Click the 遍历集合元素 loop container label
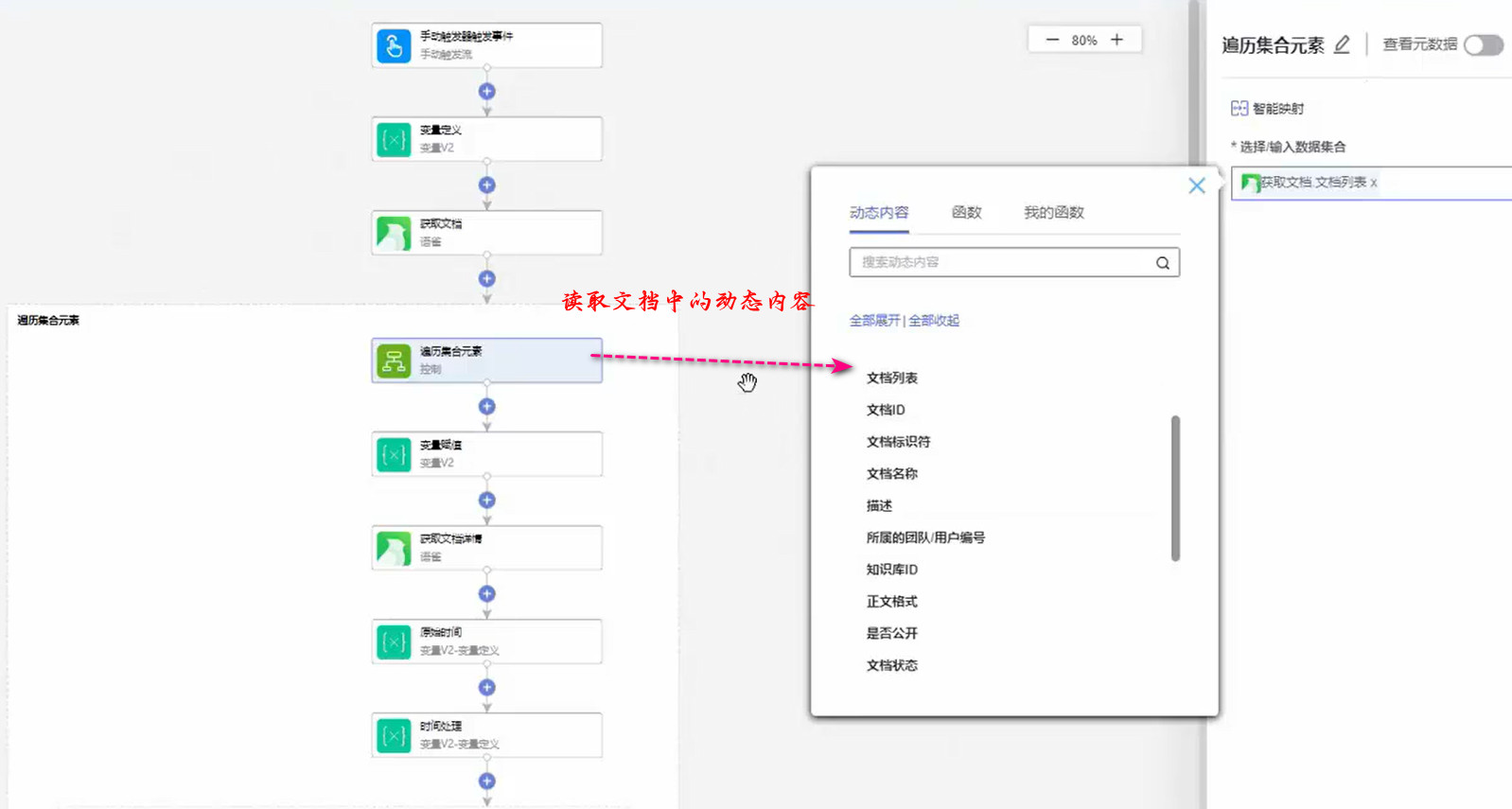The width and height of the screenshot is (1512, 809). (48, 321)
